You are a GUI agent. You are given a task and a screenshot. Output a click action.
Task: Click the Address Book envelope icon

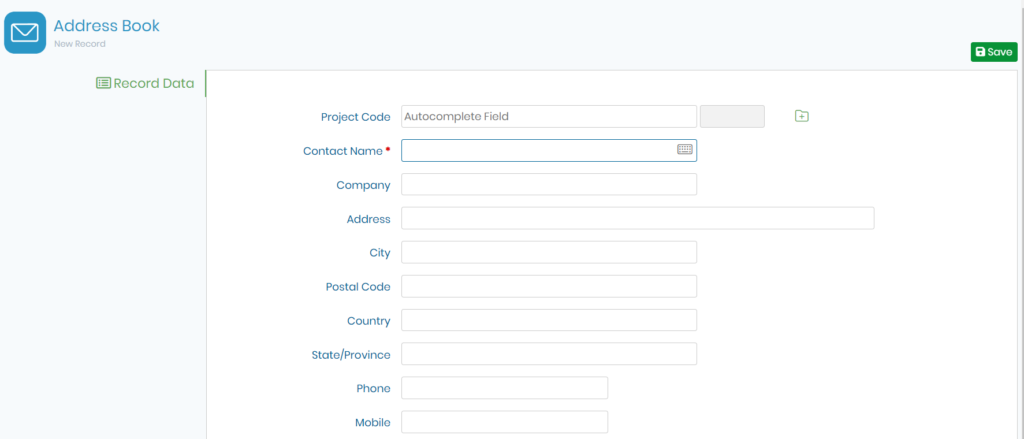25,32
